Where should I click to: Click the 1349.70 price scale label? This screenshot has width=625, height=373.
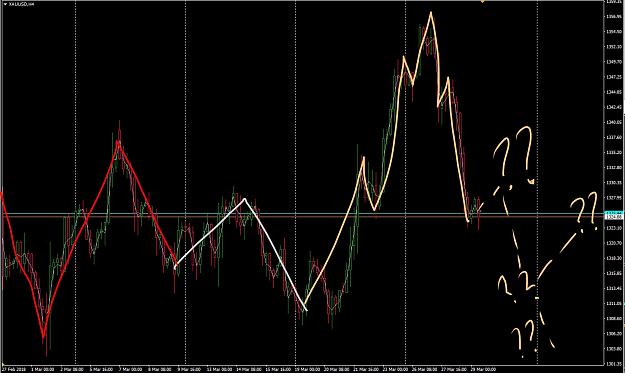615,62
